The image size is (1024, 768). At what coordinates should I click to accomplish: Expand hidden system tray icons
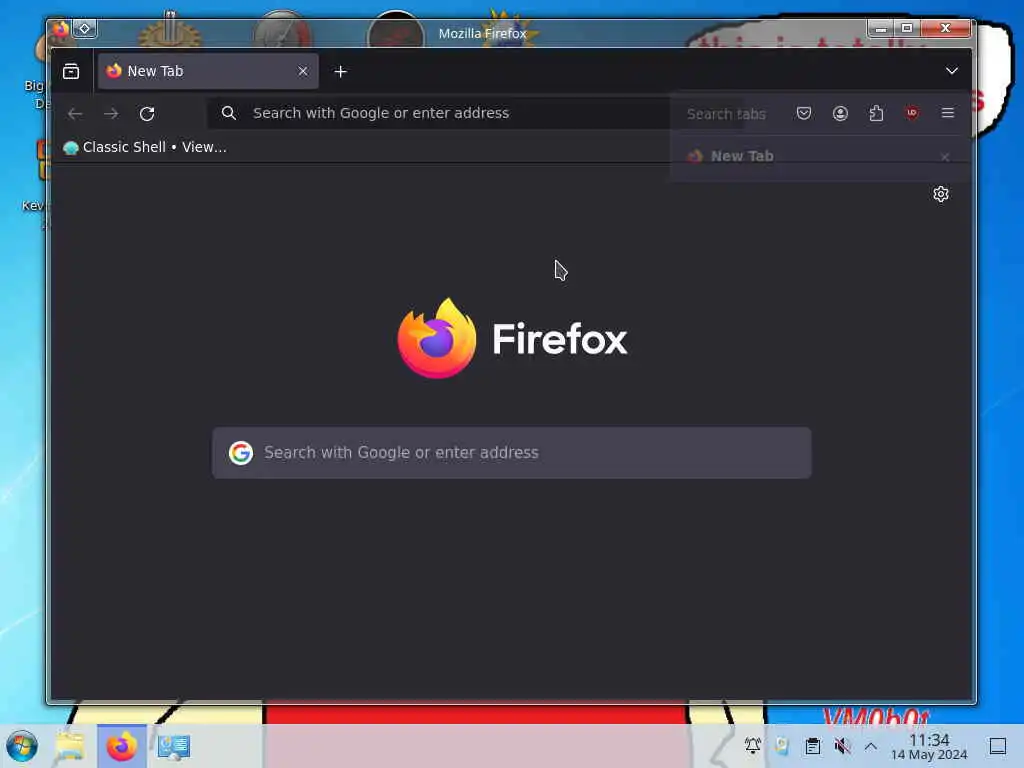(871, 746)
